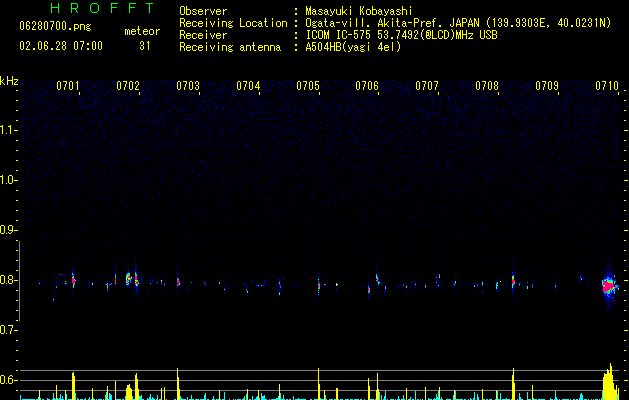Click the 0.8 kHz axis label
The width and height of the screenshot is (629, 400).
(x=8, y=280)
